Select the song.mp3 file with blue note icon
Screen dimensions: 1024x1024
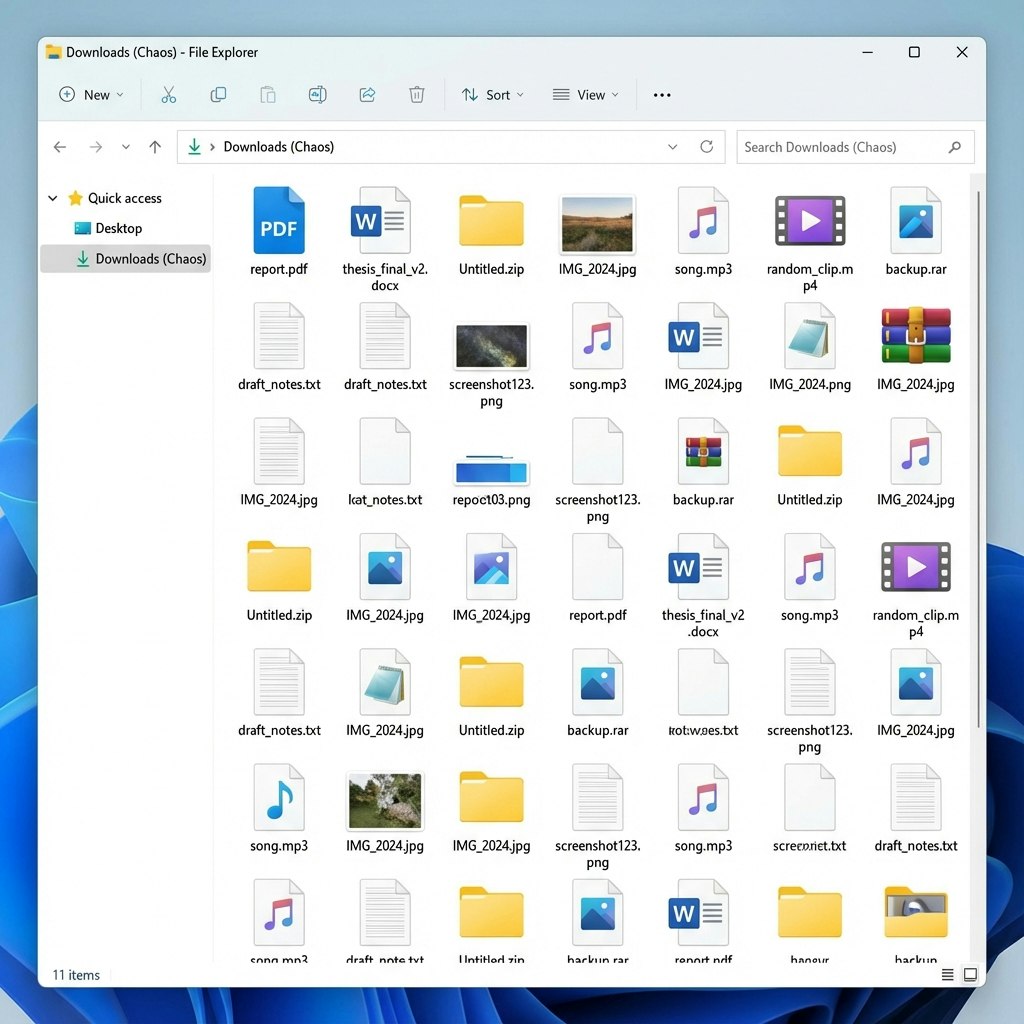click(x=279, y=799)
